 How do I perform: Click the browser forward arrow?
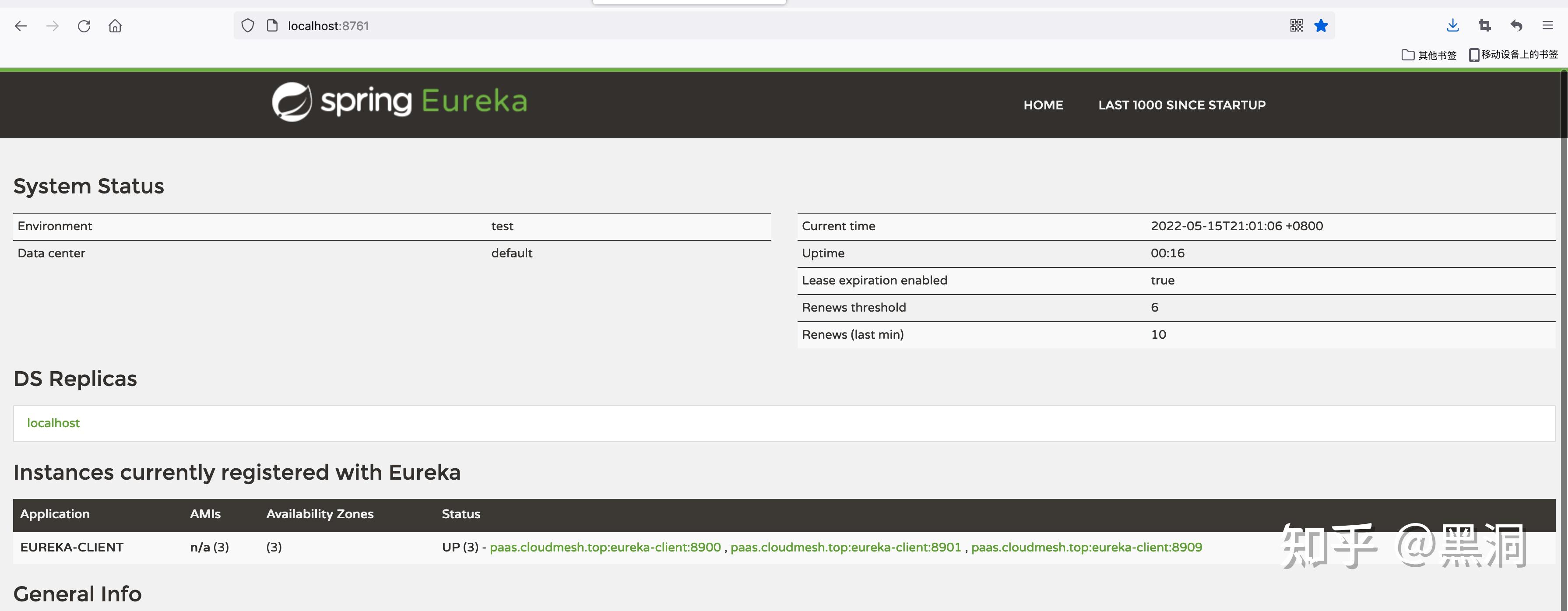pos(53,25)
